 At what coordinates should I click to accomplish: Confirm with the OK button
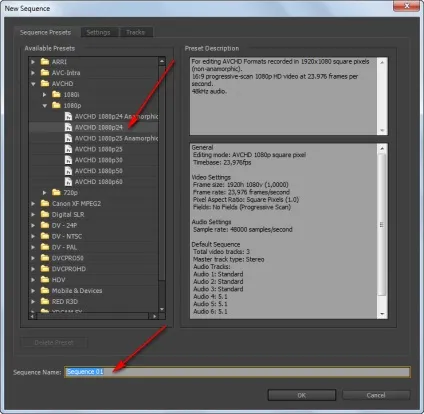coord(302,395)
